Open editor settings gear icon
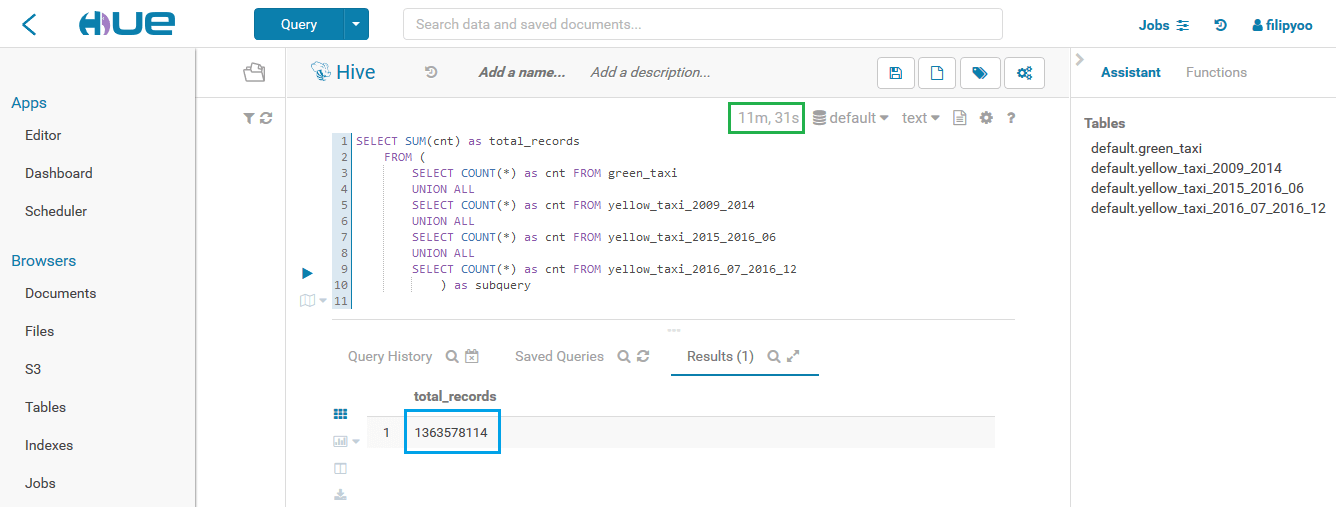Image resolution: width=1336 pixels, height=510 pixels. pos(986,118)
